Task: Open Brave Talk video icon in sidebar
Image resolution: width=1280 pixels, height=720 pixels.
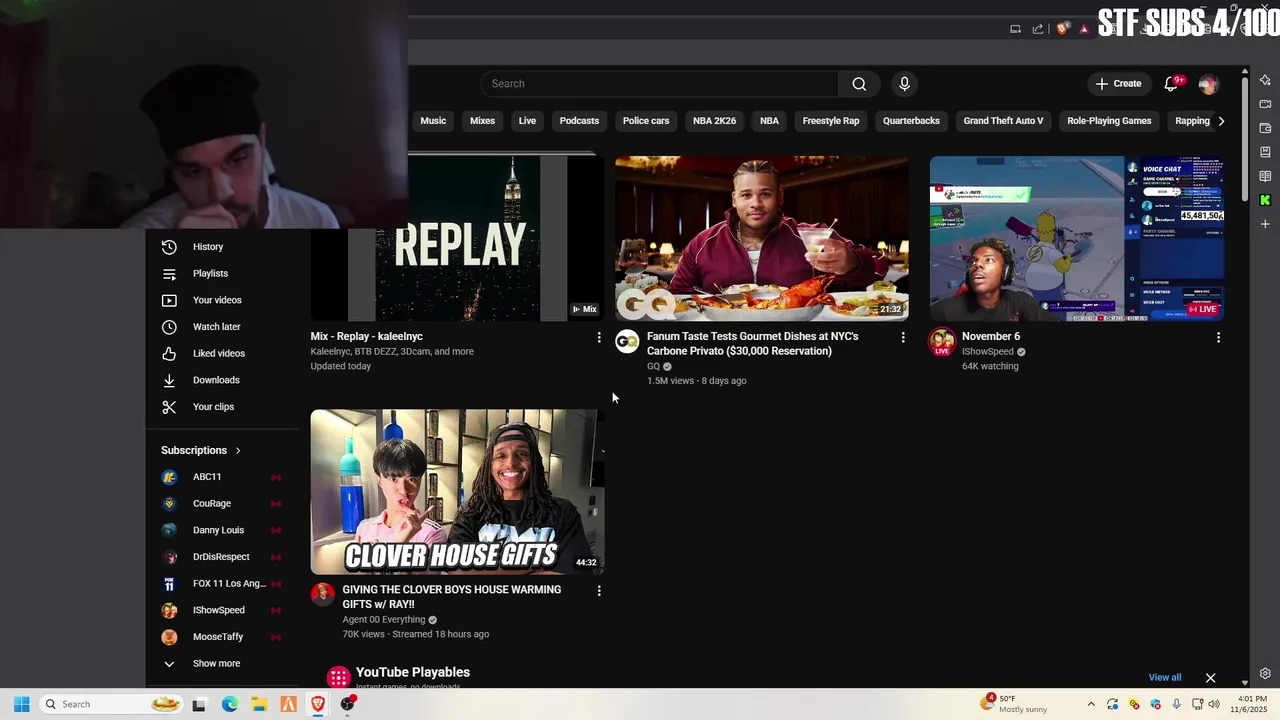Action: point(1265,104)
